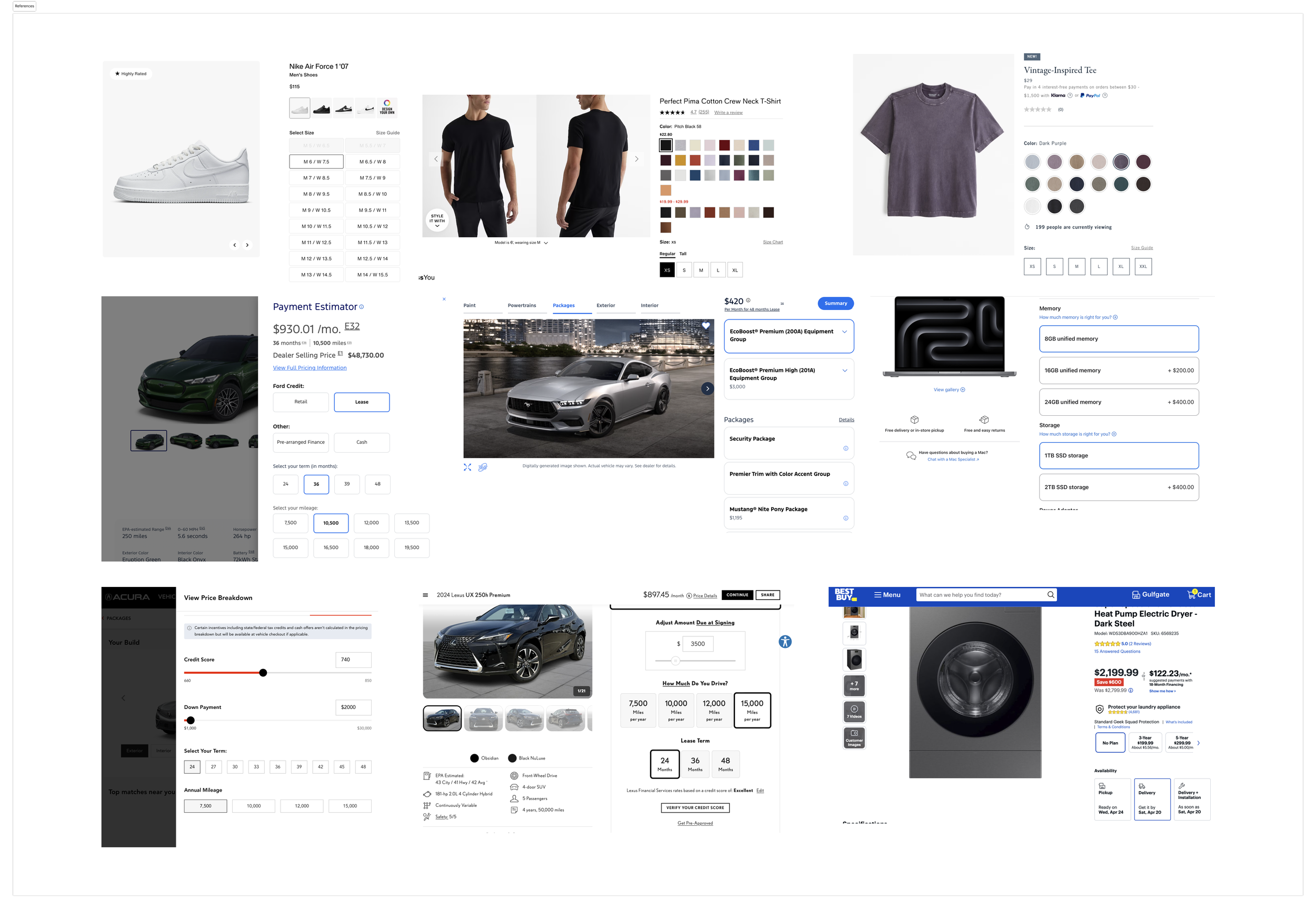Pick the Dark Purple color swatch for the tee
Viewport: 1316px width, 909px height.
[x=1121, y=162]
